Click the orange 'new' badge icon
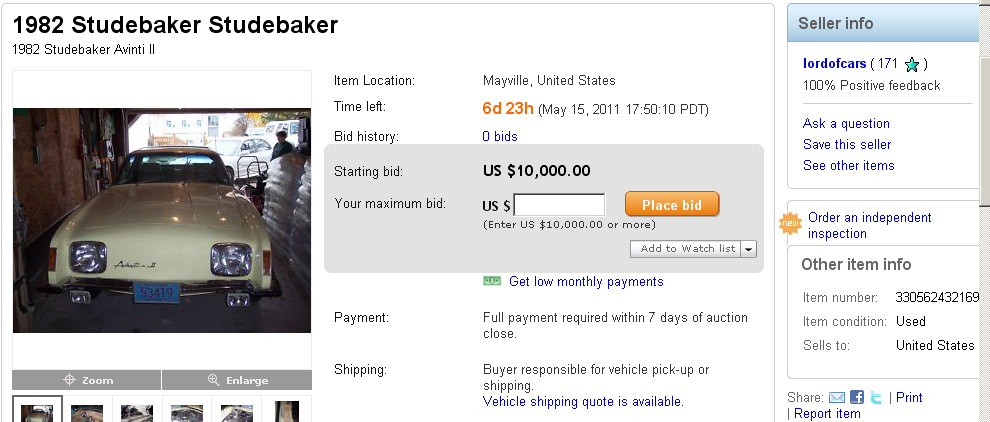The width and height of the screenshot is (990, 422). (x=790, y=223)
